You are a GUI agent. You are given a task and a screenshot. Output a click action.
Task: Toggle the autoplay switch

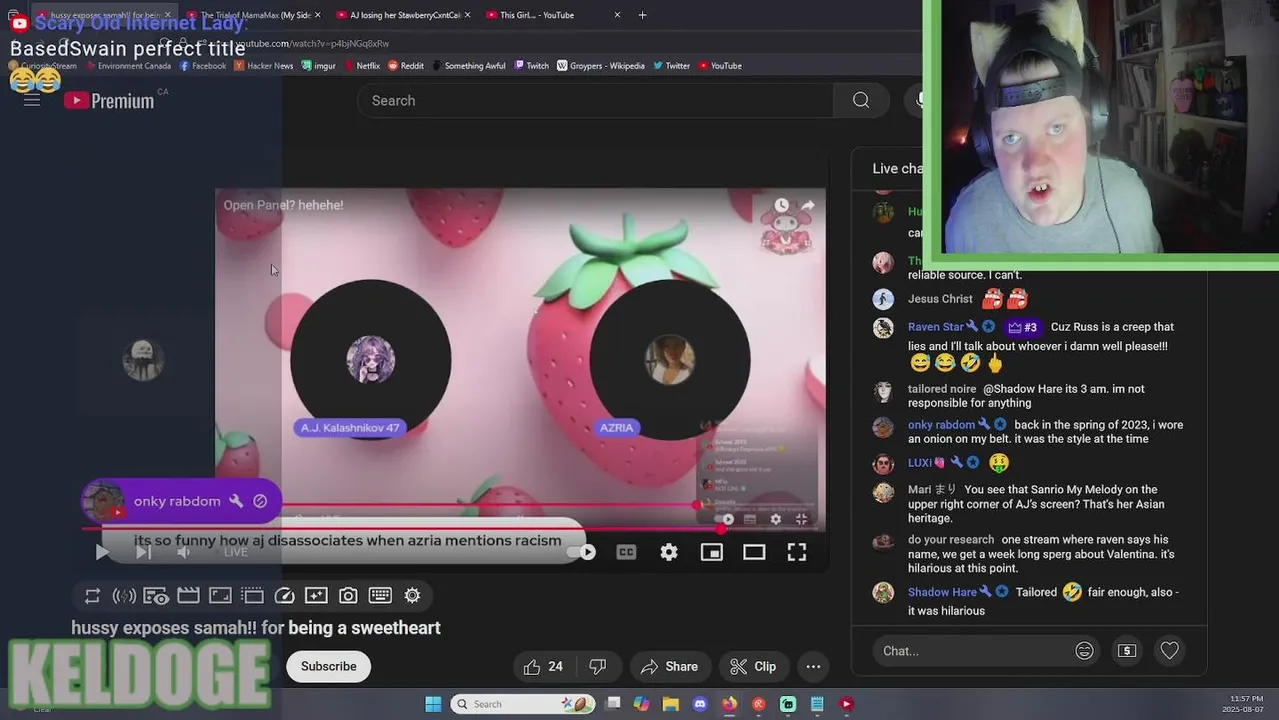[582, 552]
